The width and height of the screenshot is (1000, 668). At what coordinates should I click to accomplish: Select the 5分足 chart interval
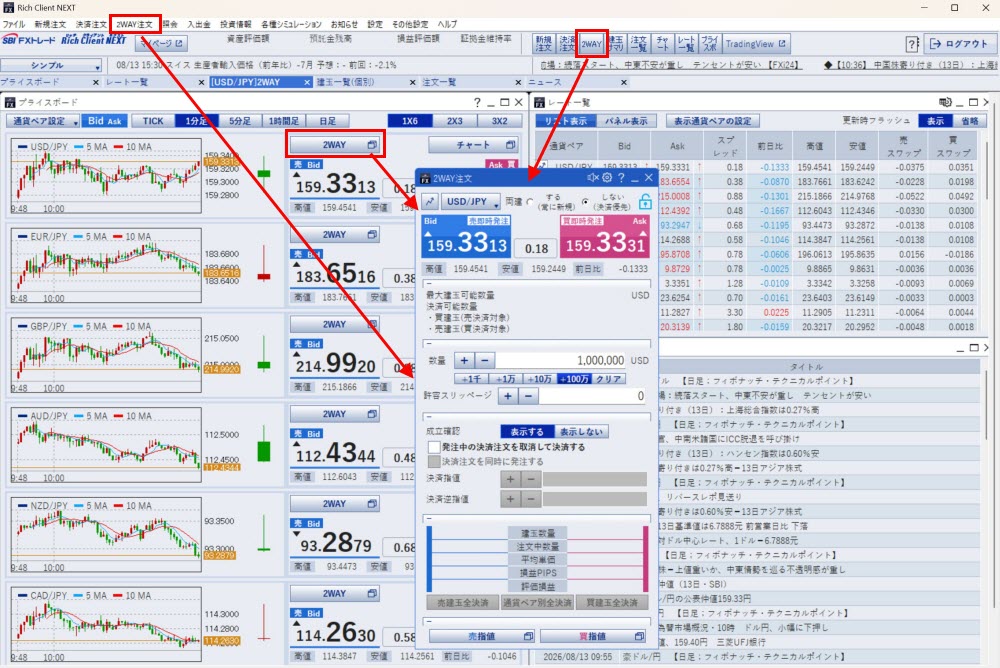pyautogui.click(x=240, y=121)
